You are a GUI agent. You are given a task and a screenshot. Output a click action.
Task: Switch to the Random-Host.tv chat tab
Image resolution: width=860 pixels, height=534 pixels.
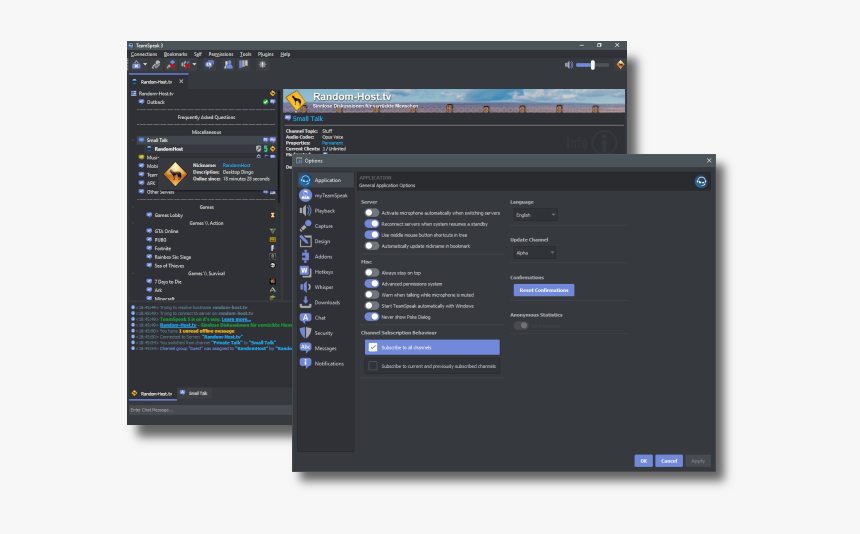pyautogui.click(x=152, y=394)
